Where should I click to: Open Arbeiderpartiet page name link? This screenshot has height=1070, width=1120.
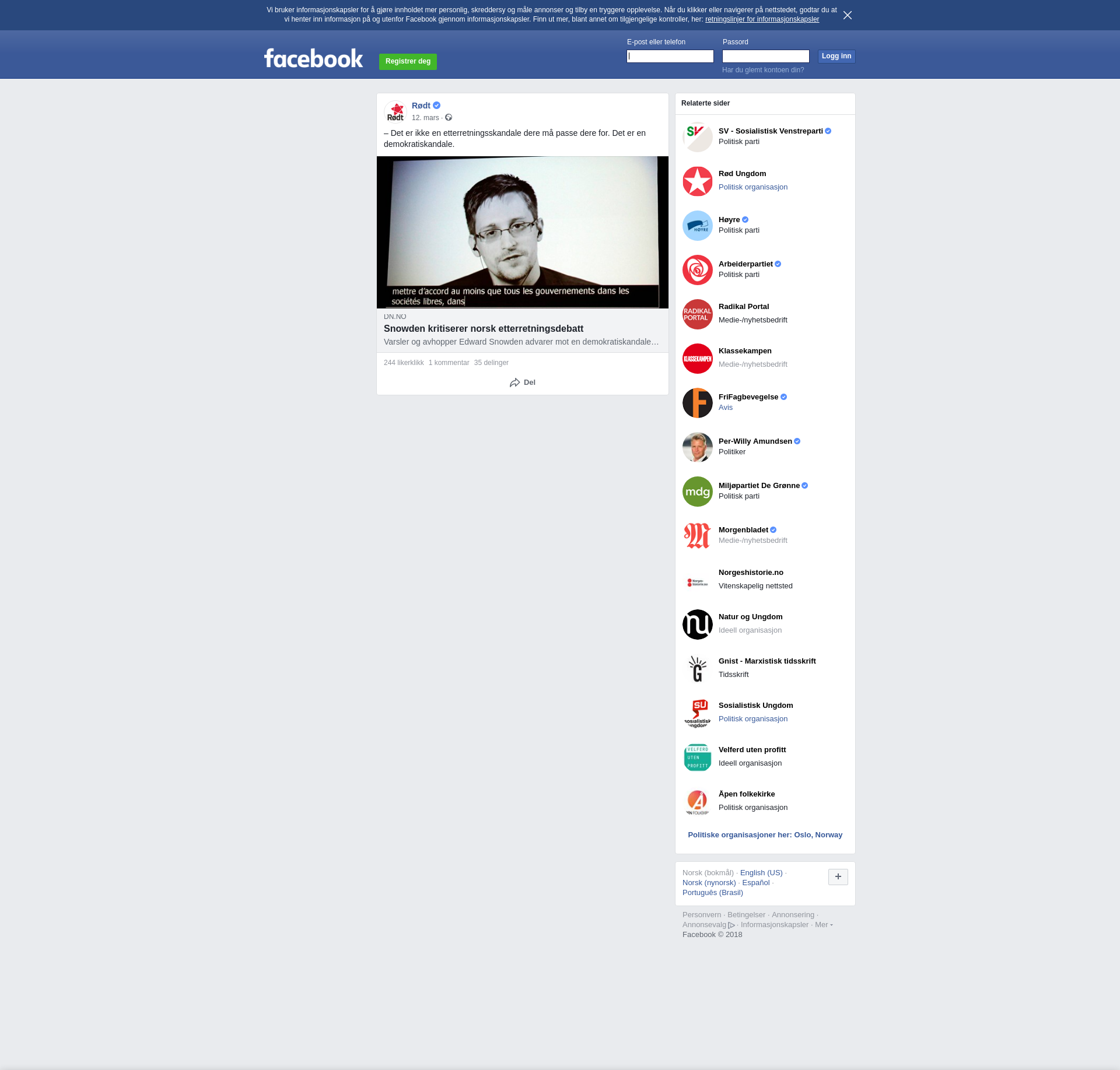pyautogui.click(x=745, y=264)
